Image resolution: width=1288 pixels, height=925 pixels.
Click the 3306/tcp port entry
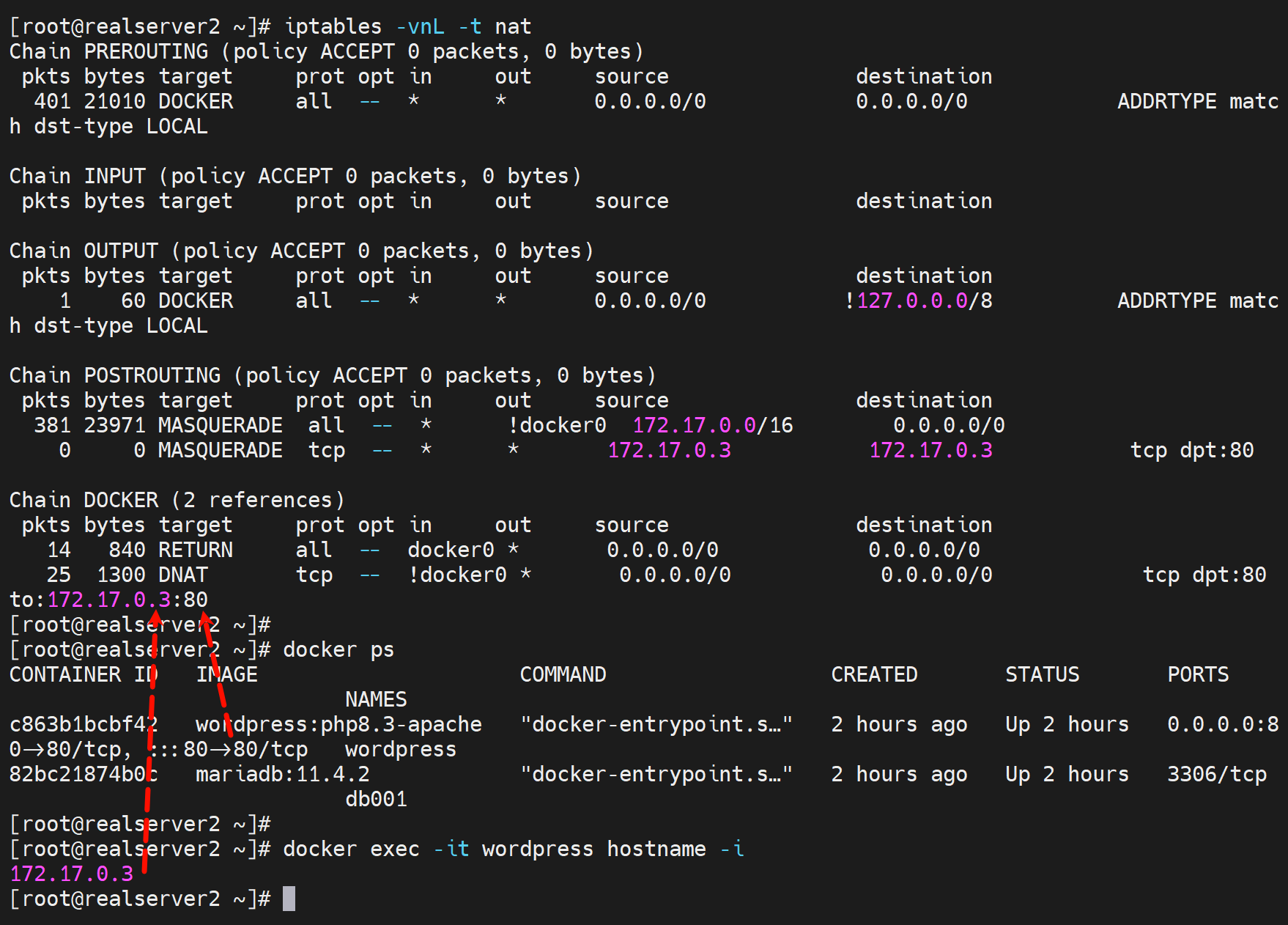1216,775
